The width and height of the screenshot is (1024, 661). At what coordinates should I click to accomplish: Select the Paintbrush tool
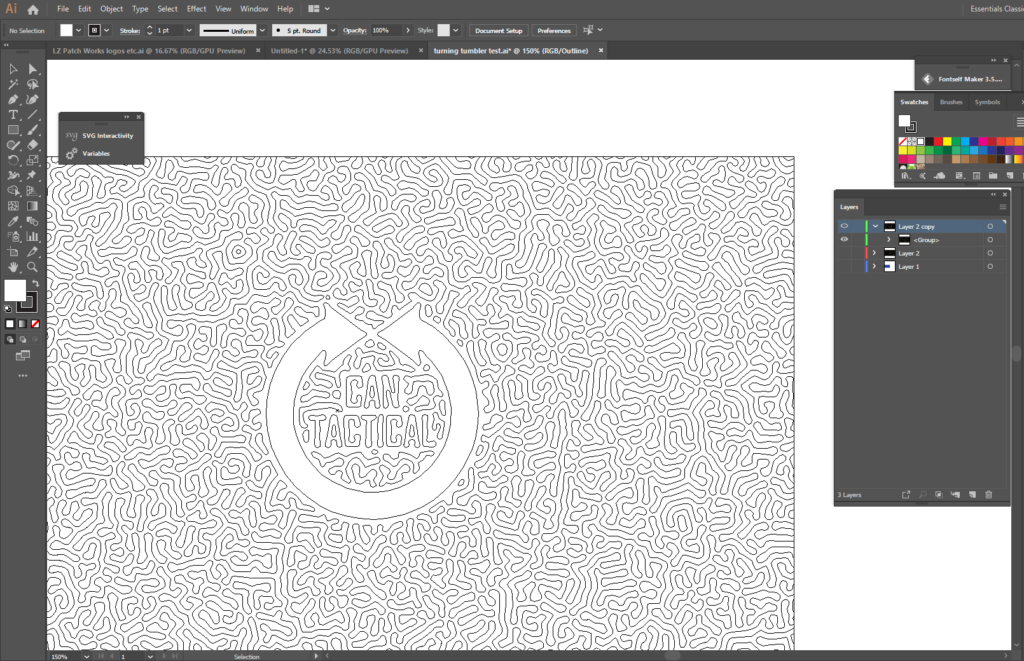coord(32,130)
